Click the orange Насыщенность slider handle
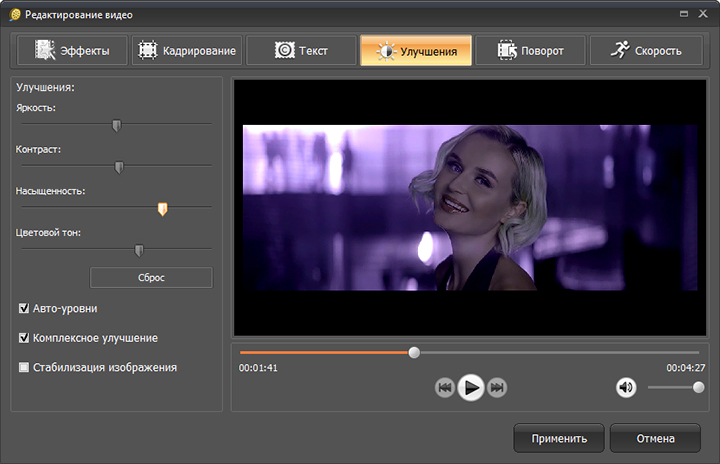 [163, 209]
